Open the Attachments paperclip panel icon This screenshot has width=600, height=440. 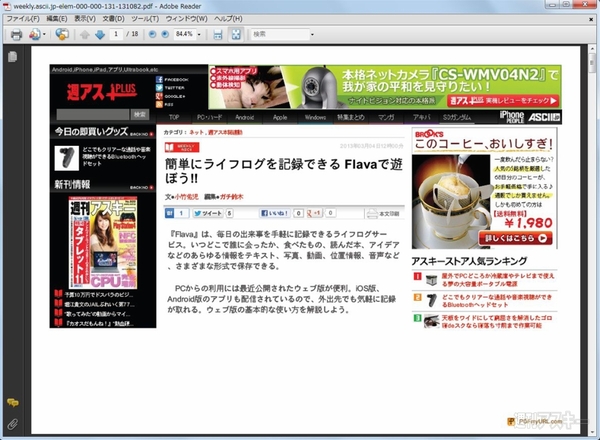[13, 424]
